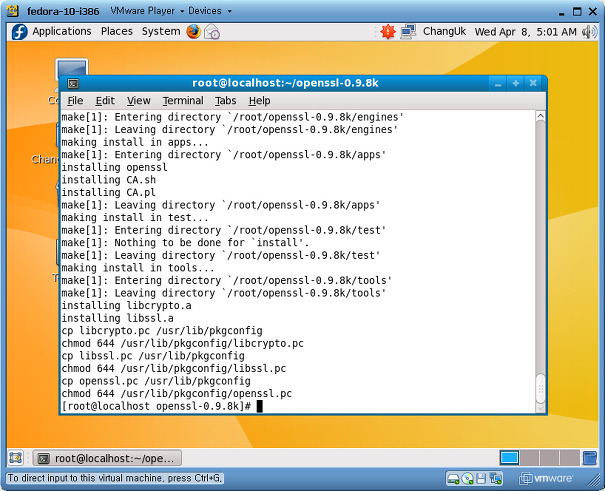This screenshot has height=491, width=605.
Task: Click the VMware network adapter device icon
Action: (495, 479)
